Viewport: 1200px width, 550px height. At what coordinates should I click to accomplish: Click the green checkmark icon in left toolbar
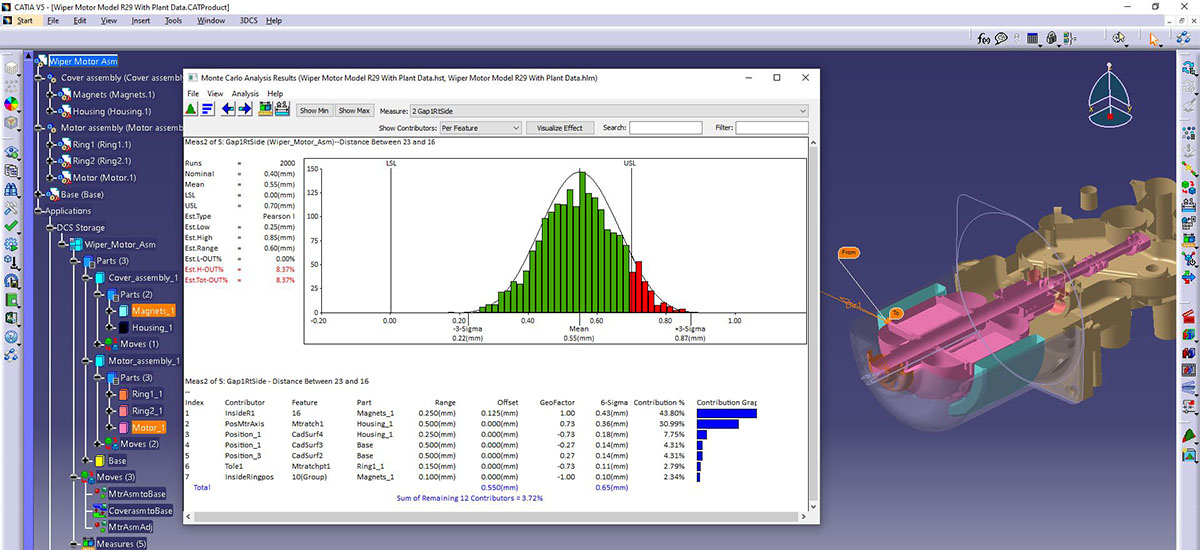[x=11, y=228]
